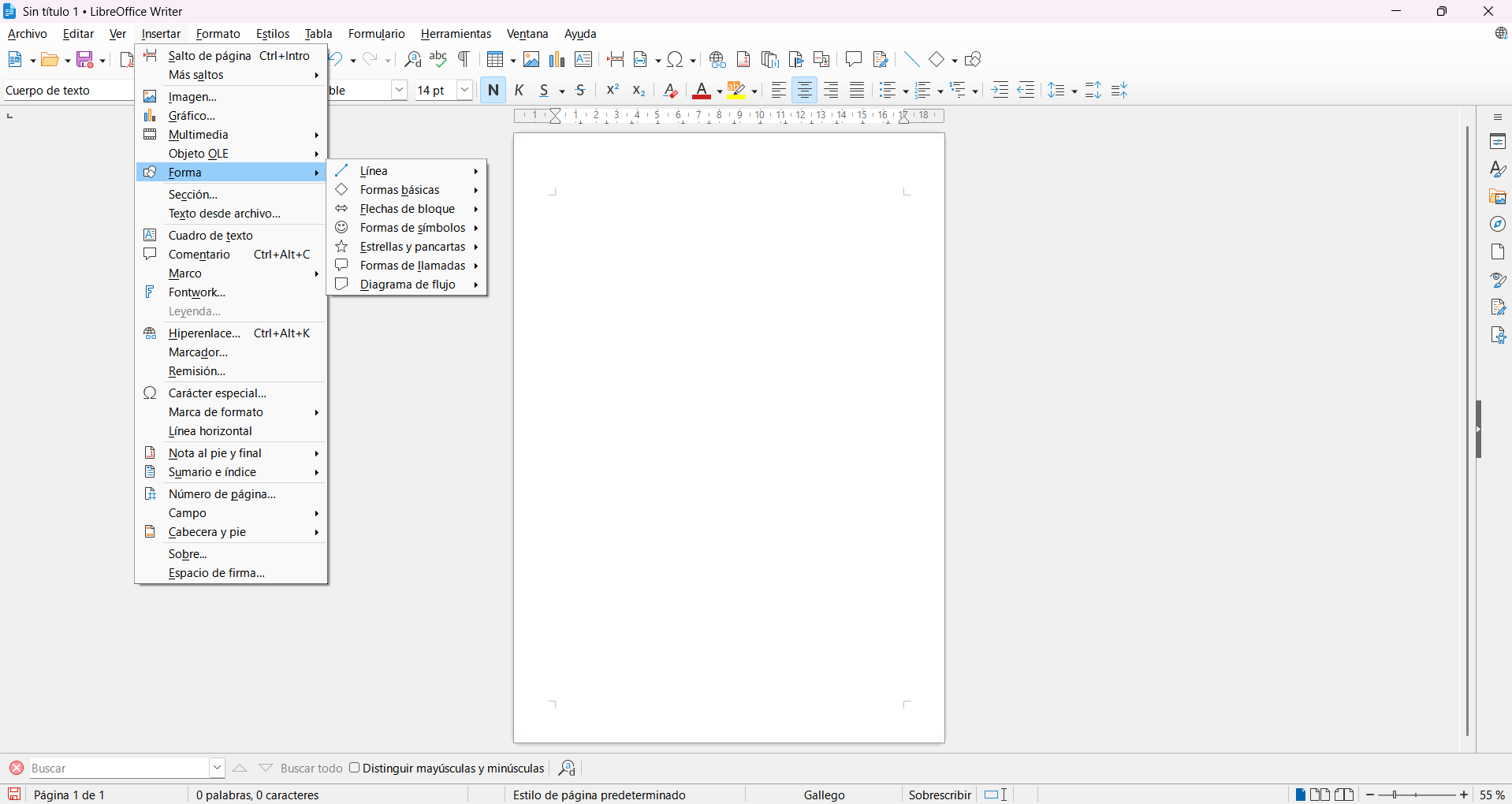Image resolution: width=1512 pixels, height=804 pixels.
Task: Open the Gallery sidebar panel icon
Action: tap(1498, 197)
